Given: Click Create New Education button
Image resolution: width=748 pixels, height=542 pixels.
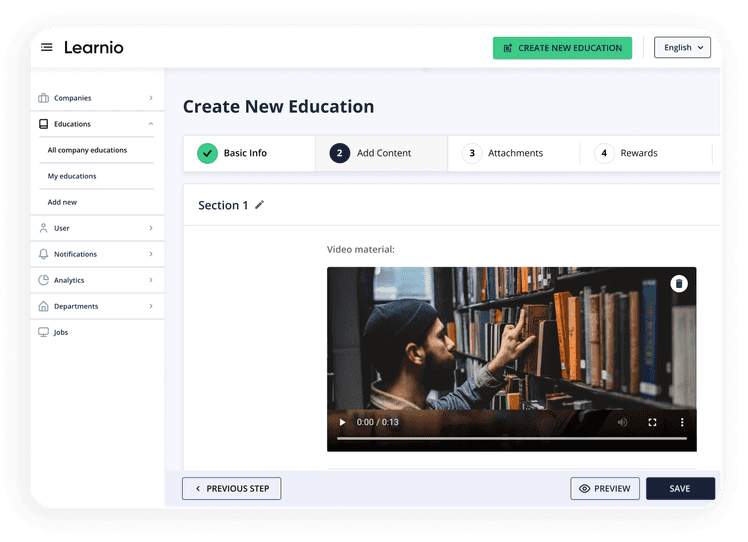Looking at the screenshot, I should point(563,47).
